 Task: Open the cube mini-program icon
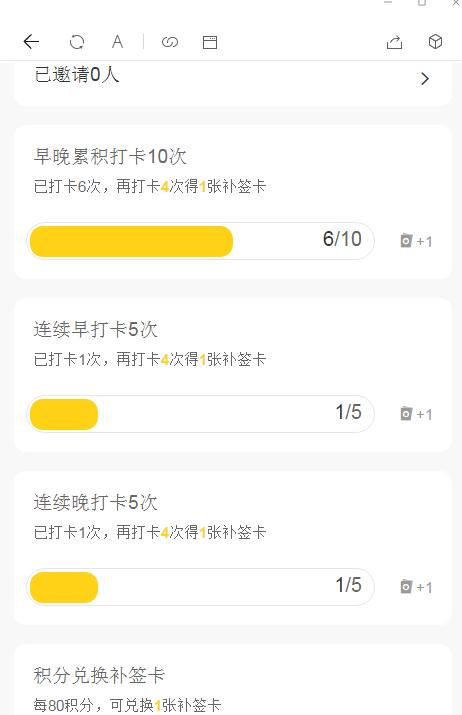436,41
